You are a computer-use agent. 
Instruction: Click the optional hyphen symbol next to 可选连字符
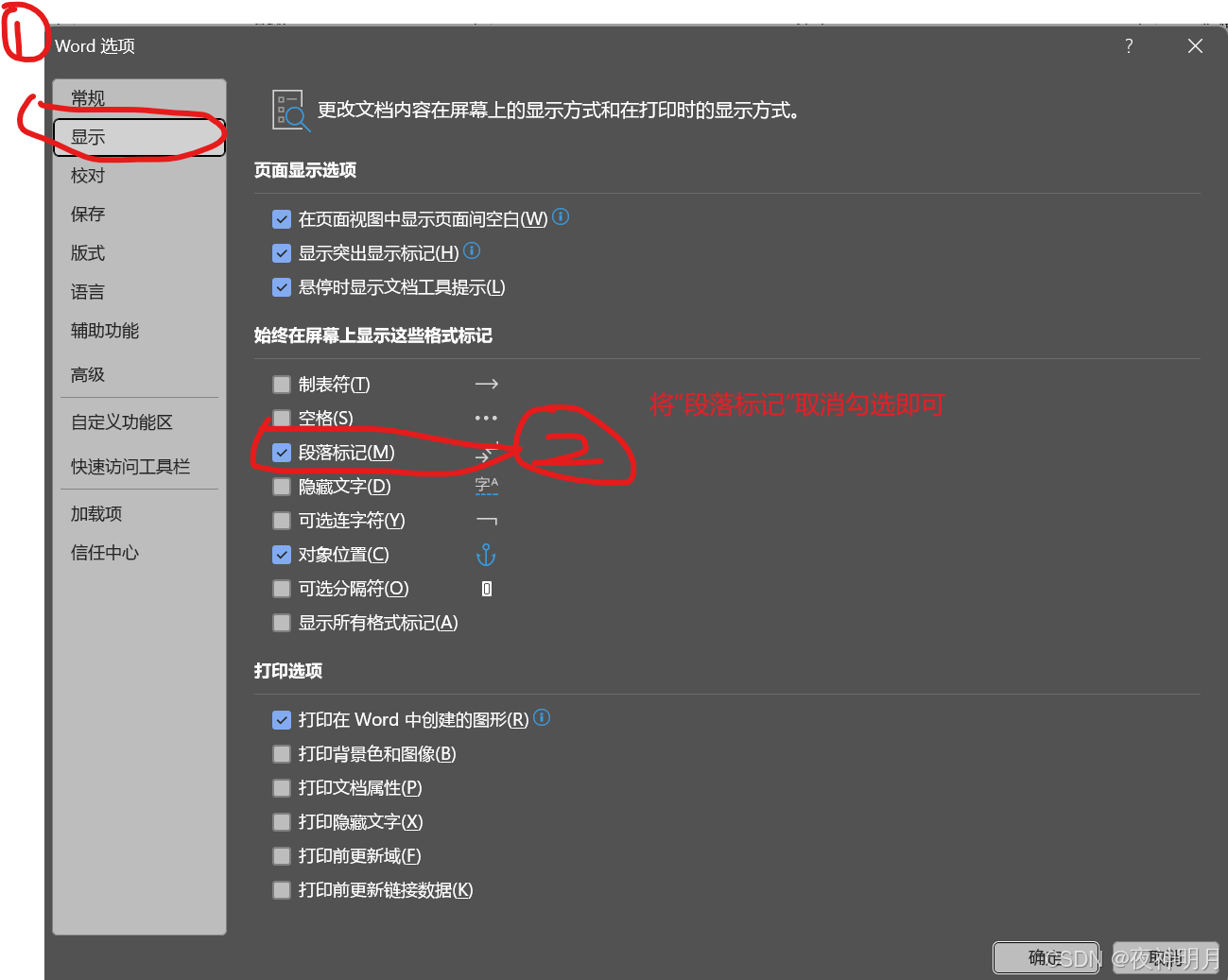click(486, 521)
